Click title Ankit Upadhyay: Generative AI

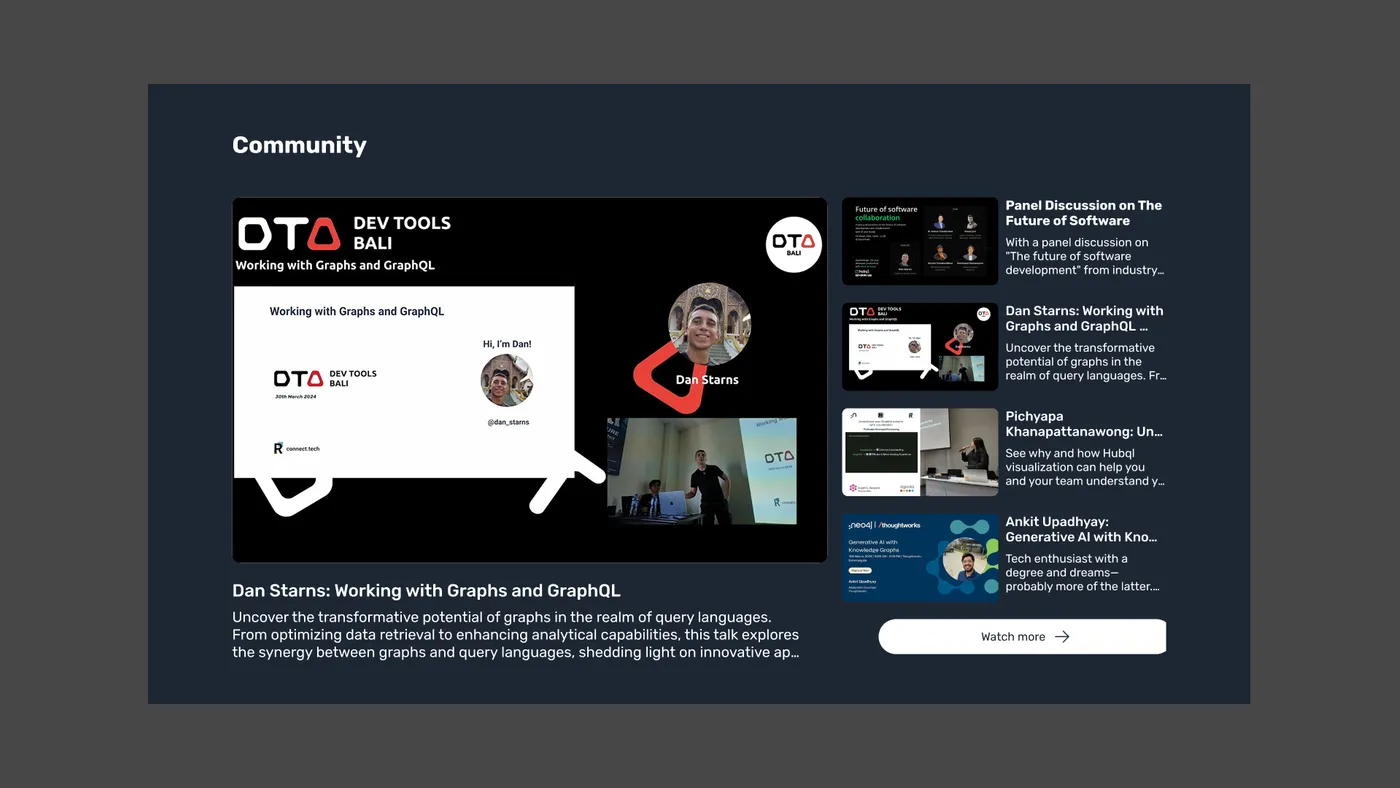pos(1081,529)
